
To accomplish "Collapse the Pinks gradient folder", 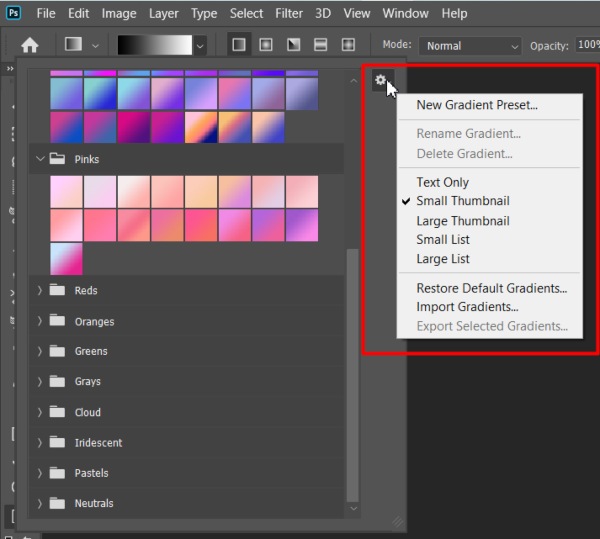I will point(40,159).
